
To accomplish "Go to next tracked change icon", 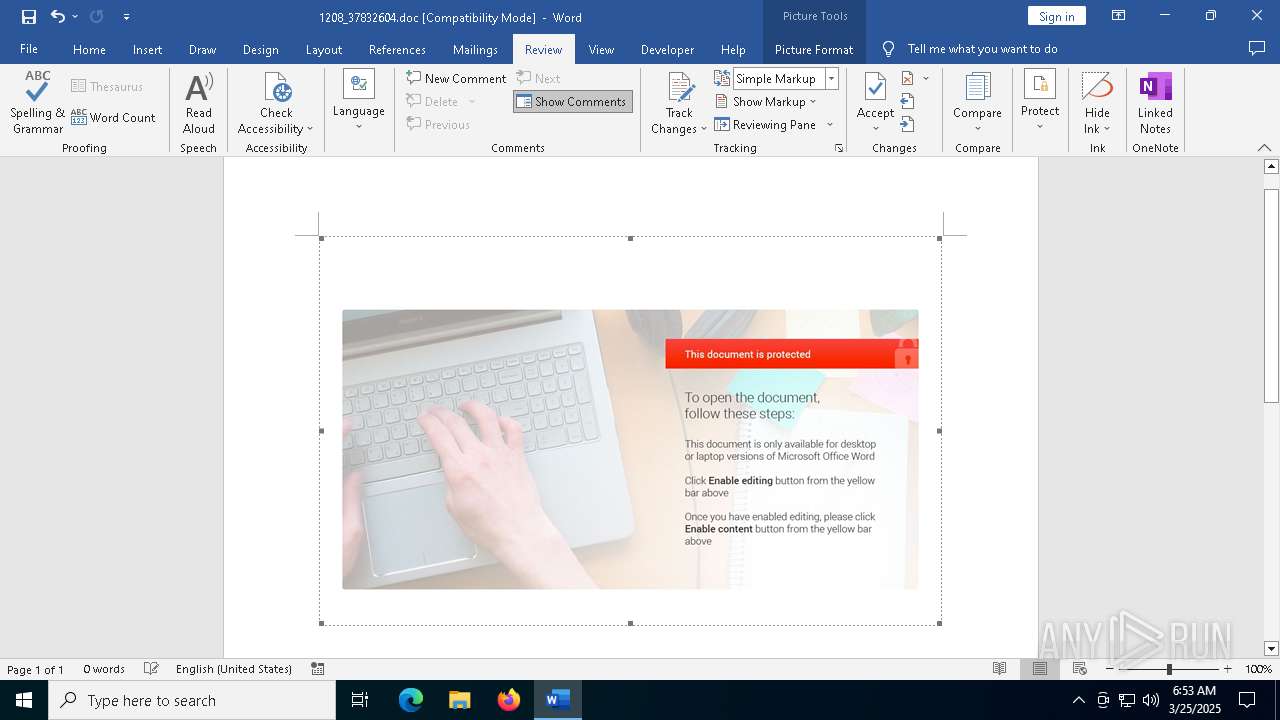I will (x=908, y=124).
